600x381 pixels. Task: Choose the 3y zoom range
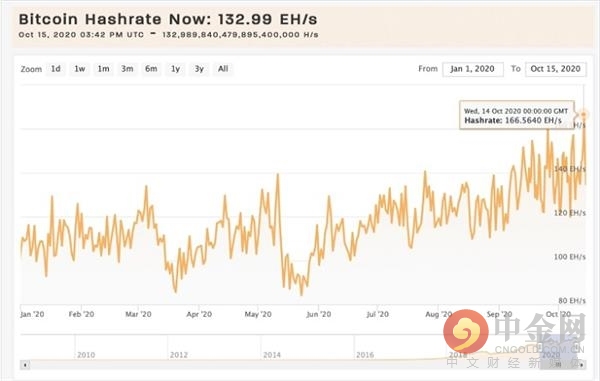[199, 69]
